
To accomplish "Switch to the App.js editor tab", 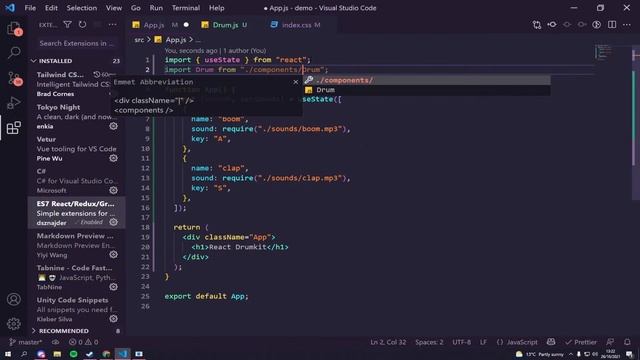I will tap(160, 25).
